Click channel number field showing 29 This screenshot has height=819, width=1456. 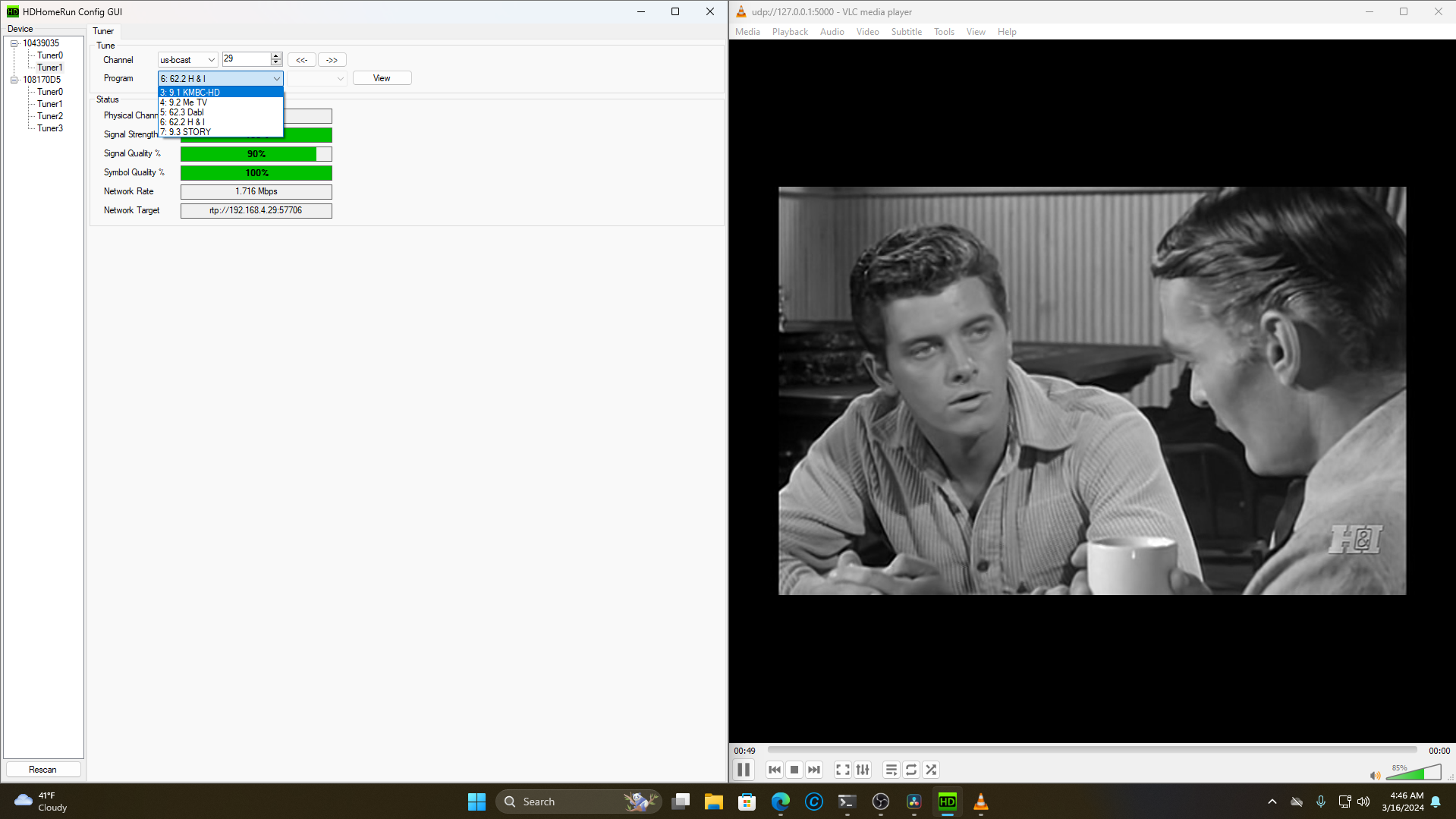[246, 59]
